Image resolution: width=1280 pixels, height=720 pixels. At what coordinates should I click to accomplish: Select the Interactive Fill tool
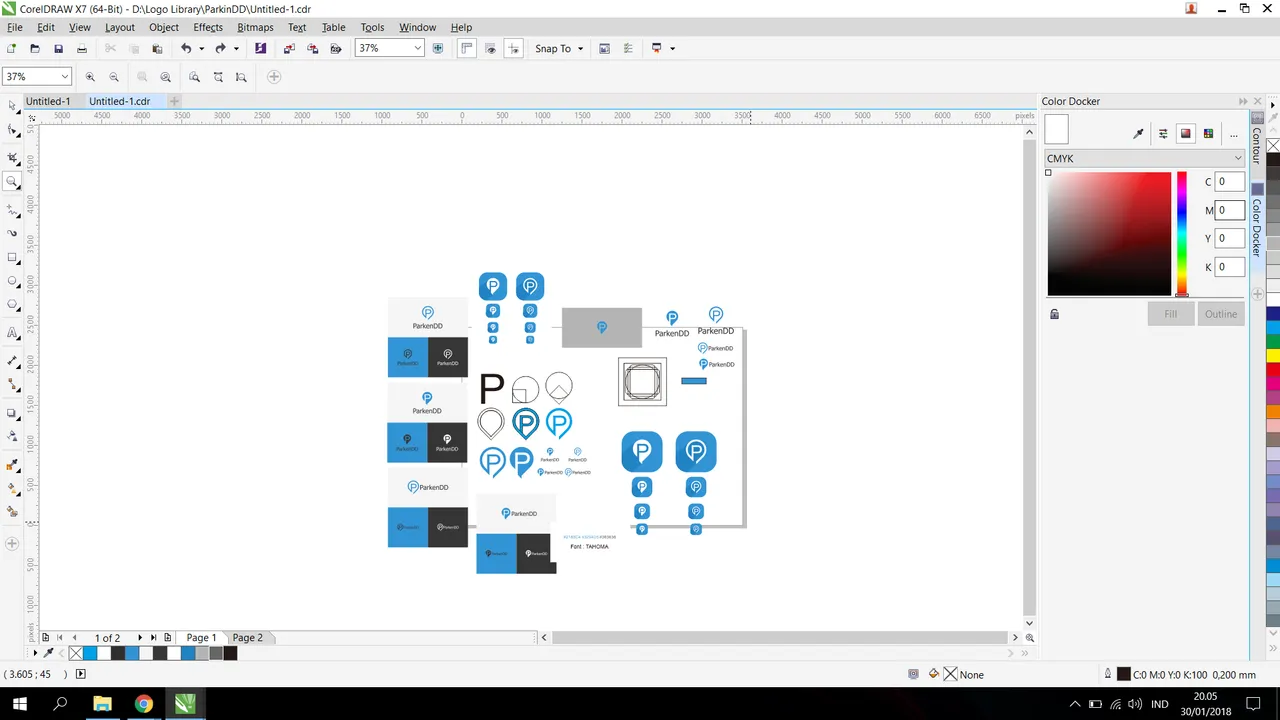tap(12, 490)
